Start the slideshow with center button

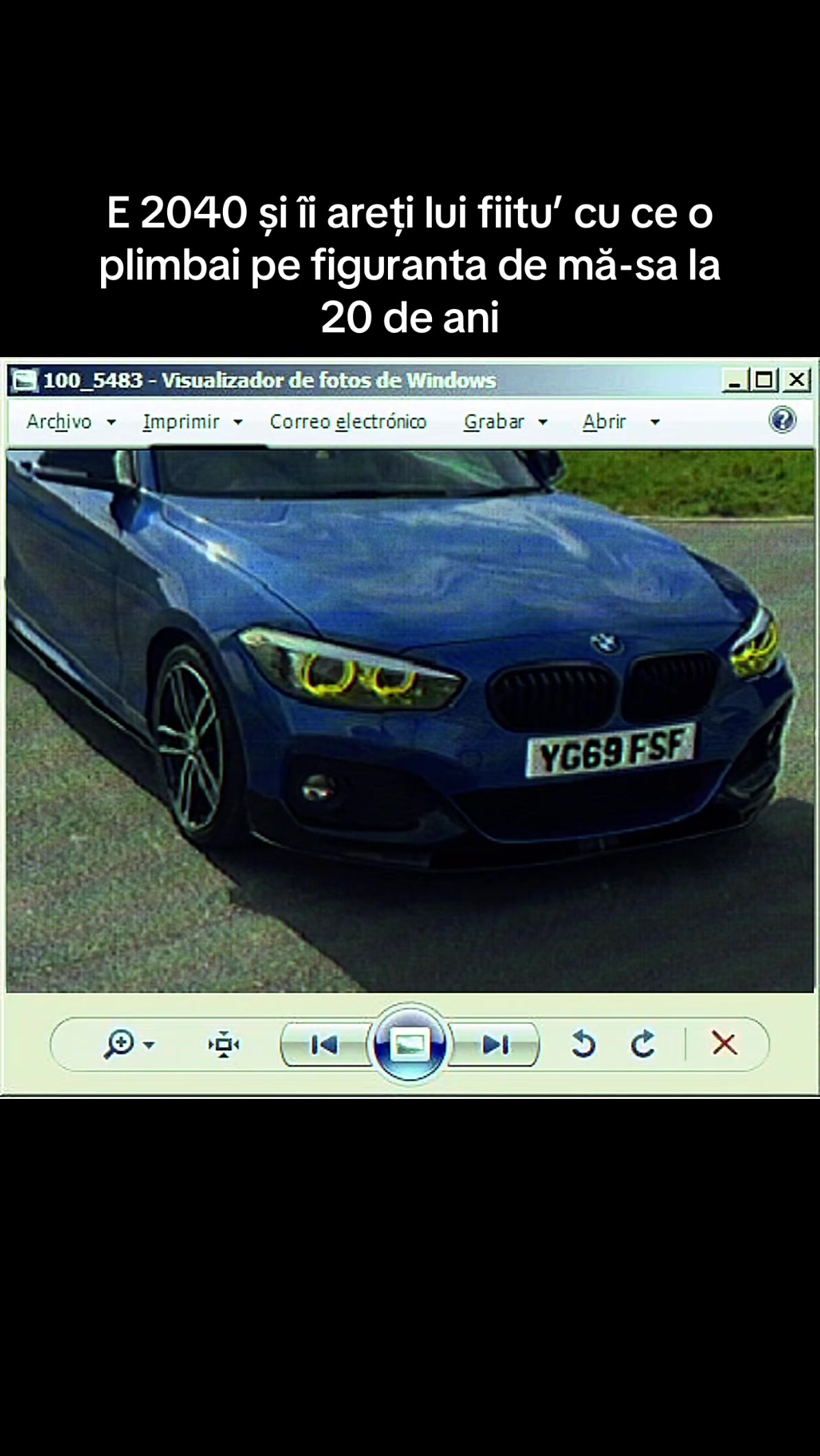click(x=409, y=1045)
